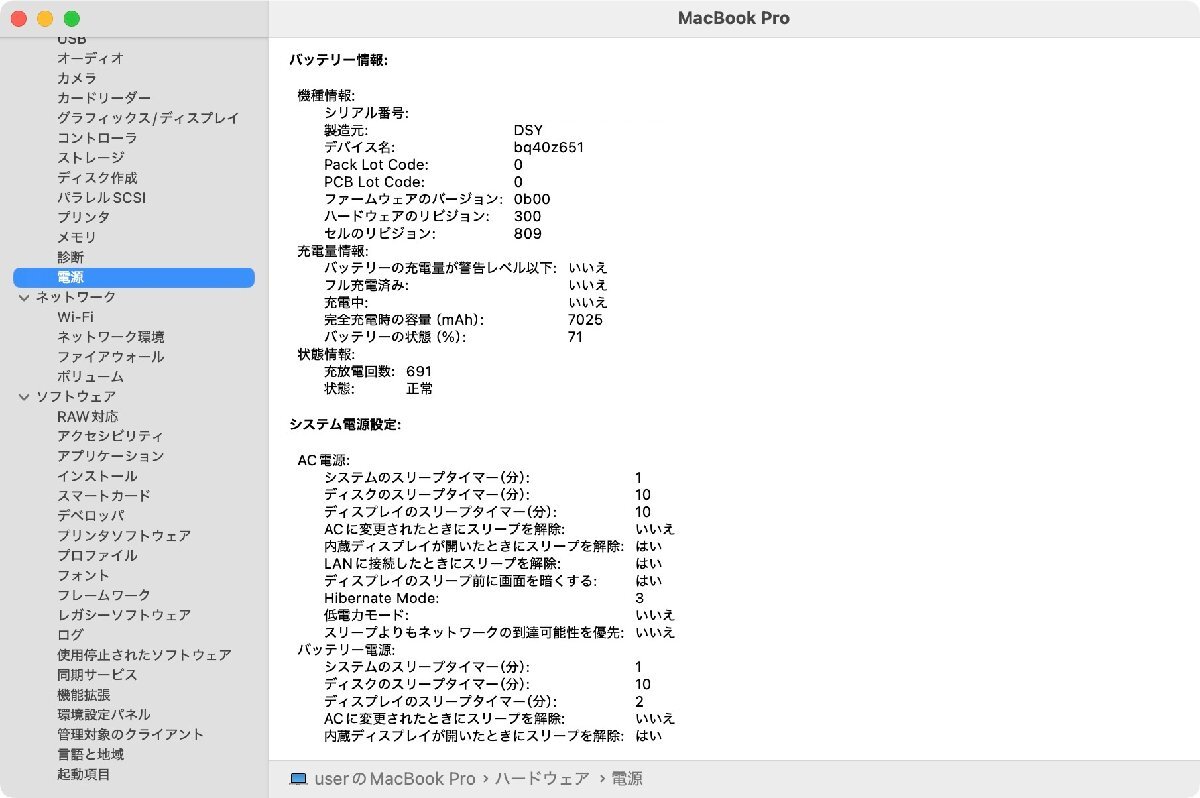Collapse the ソフトウェア section chevron
The width and height of the screenshot is (1200, 798).
22,396
